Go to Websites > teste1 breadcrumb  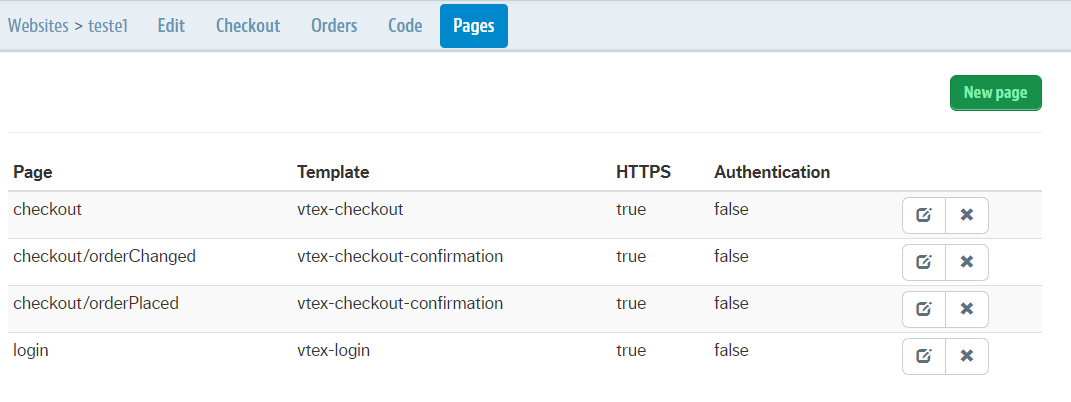[69, 26]
